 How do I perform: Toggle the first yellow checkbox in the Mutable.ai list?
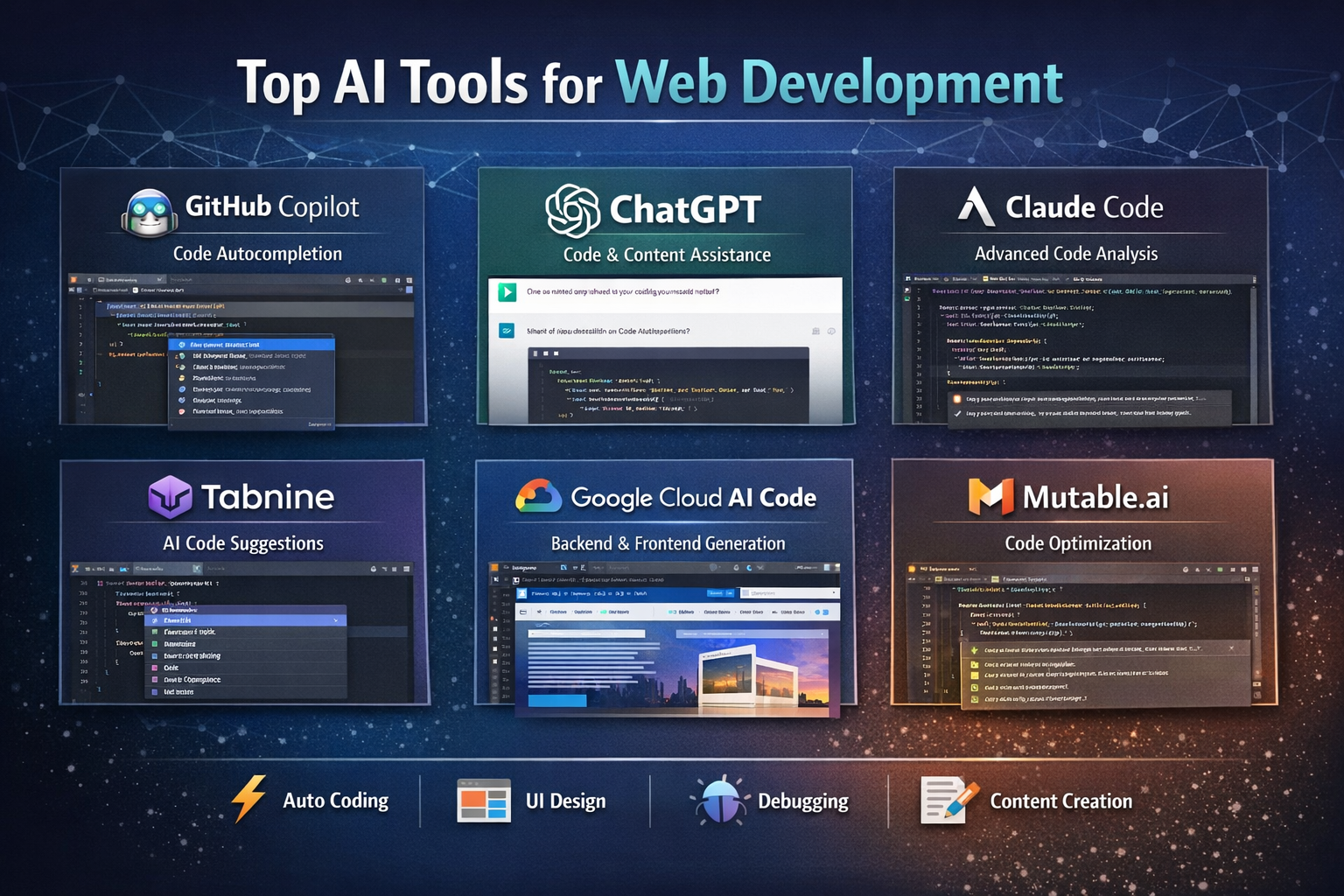975,664
